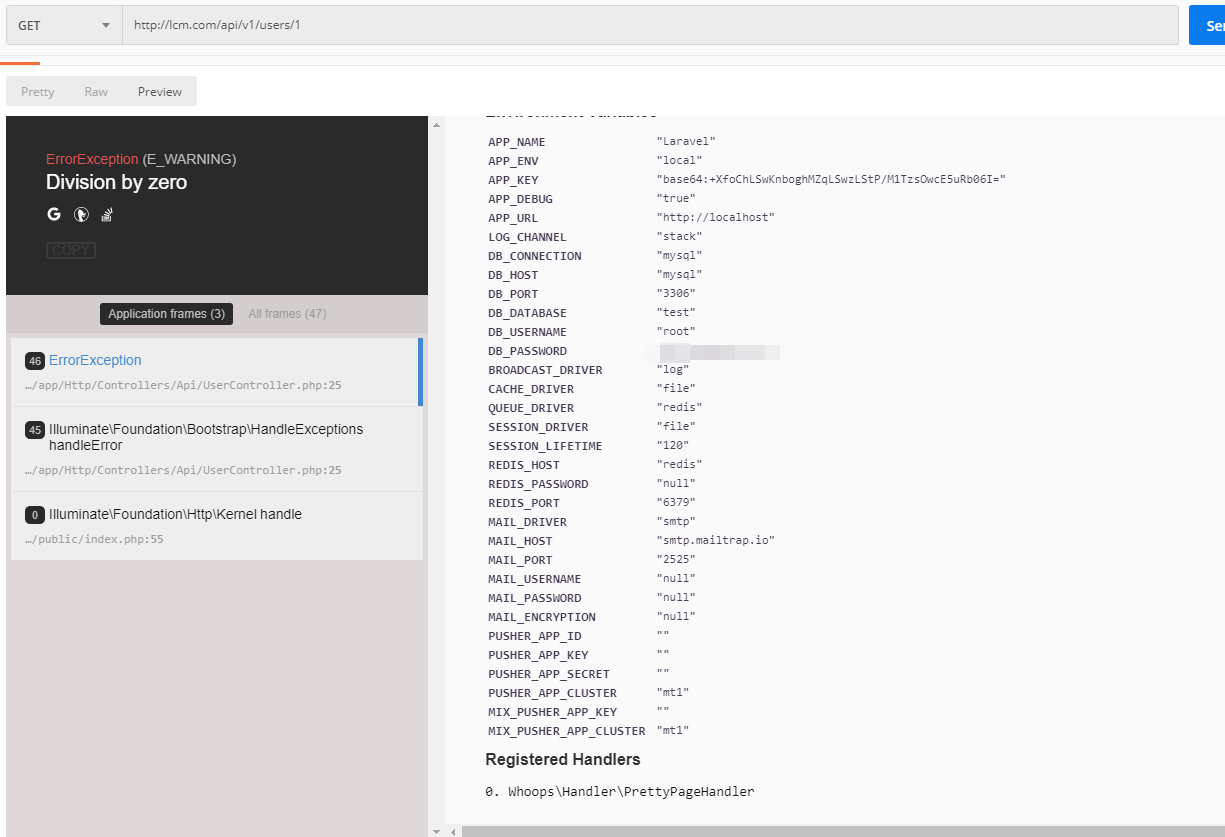
Task: Click the ErrorException title in header
Action: (x=92, y=159)
